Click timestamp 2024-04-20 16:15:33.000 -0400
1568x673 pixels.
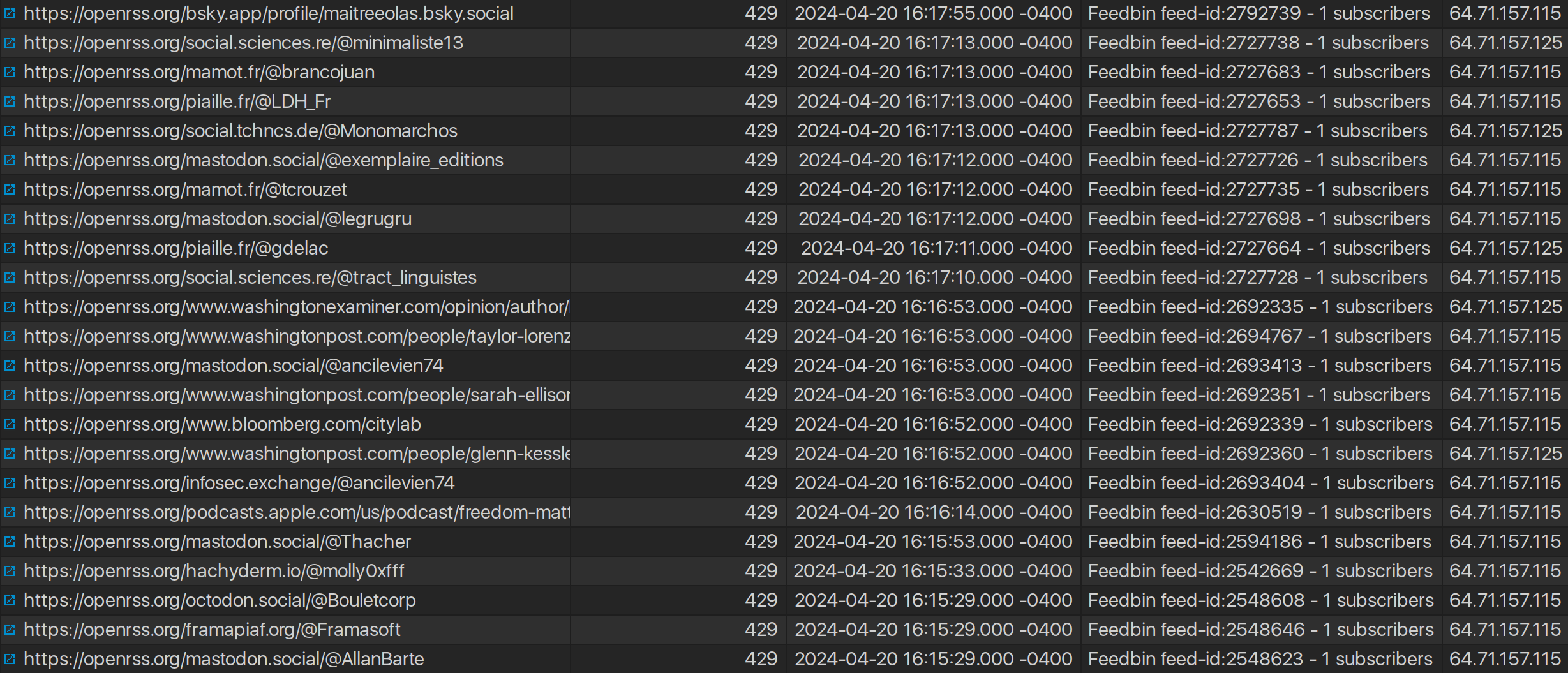933,571
